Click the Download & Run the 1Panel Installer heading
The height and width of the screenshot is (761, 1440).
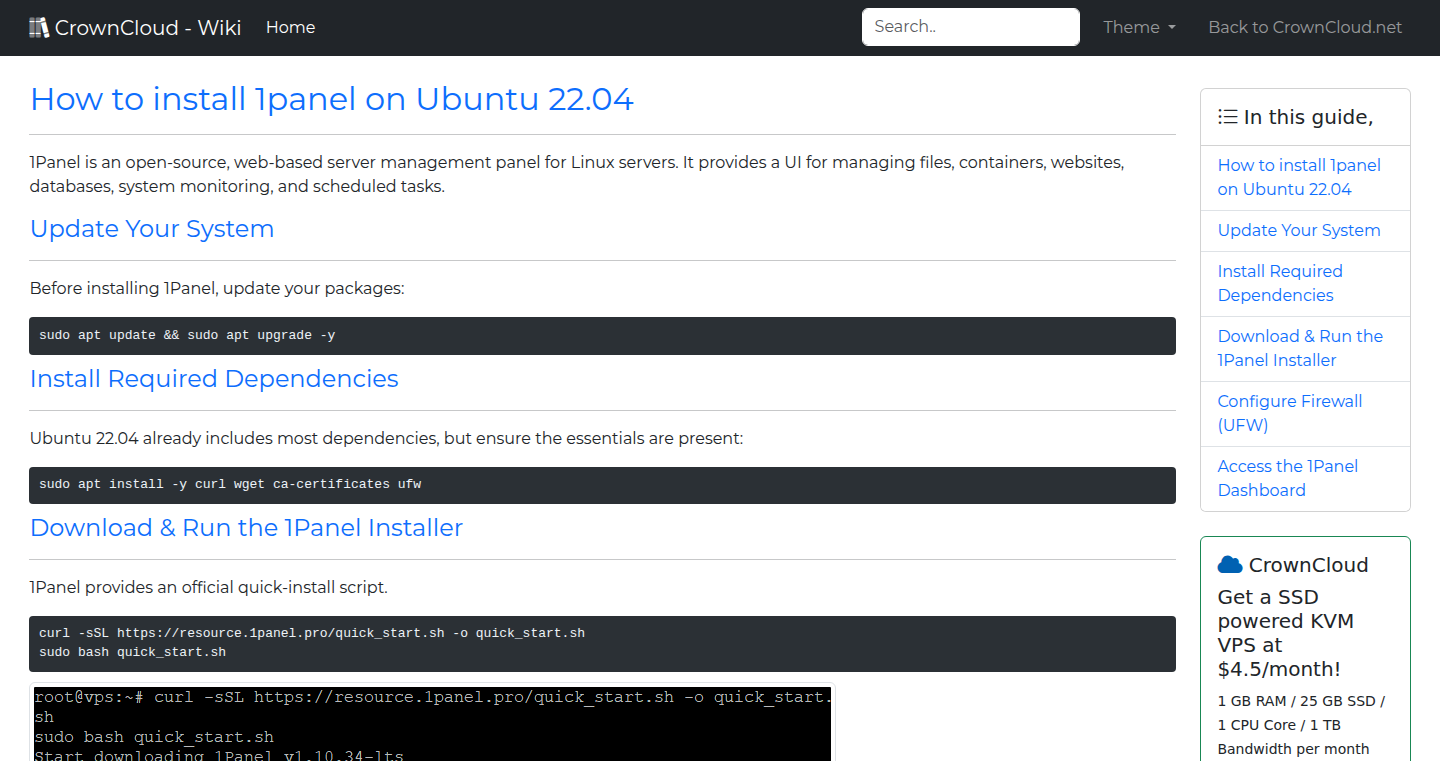246,527
